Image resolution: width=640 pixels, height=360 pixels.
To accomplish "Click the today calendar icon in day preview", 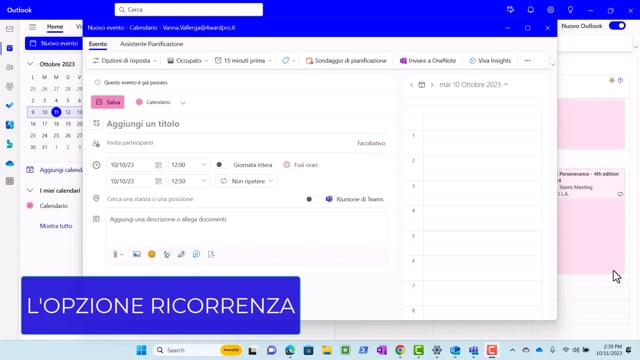I will coord(422,85).
